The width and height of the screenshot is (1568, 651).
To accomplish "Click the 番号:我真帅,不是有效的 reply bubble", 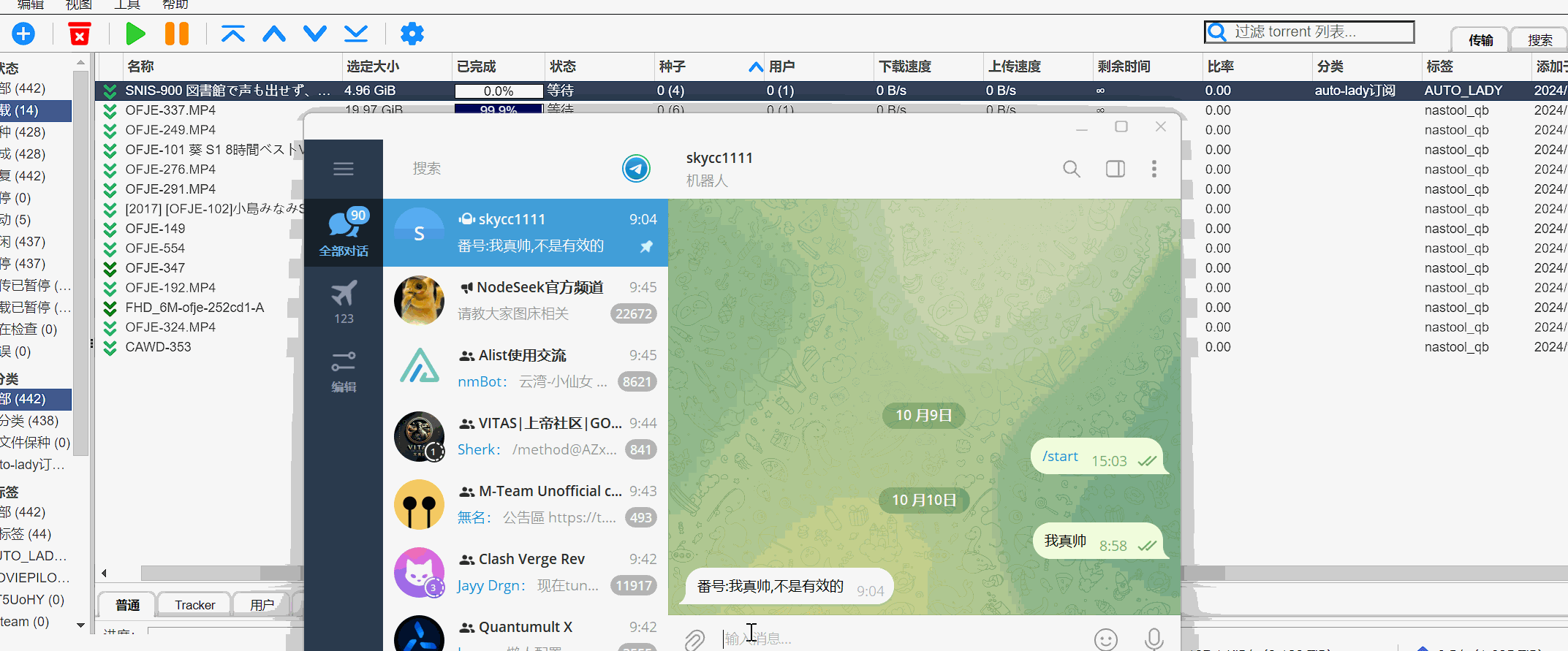I will click(x=786, y=587).
